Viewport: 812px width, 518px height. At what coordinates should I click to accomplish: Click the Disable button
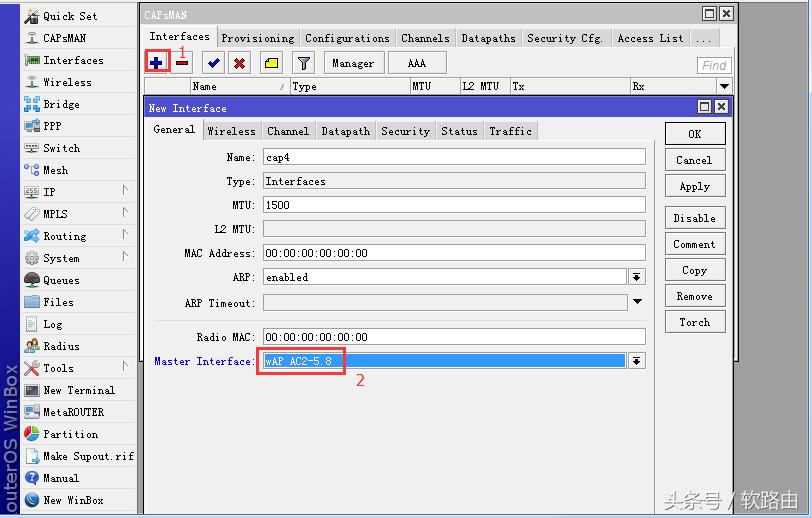click(x=695, y=218)
